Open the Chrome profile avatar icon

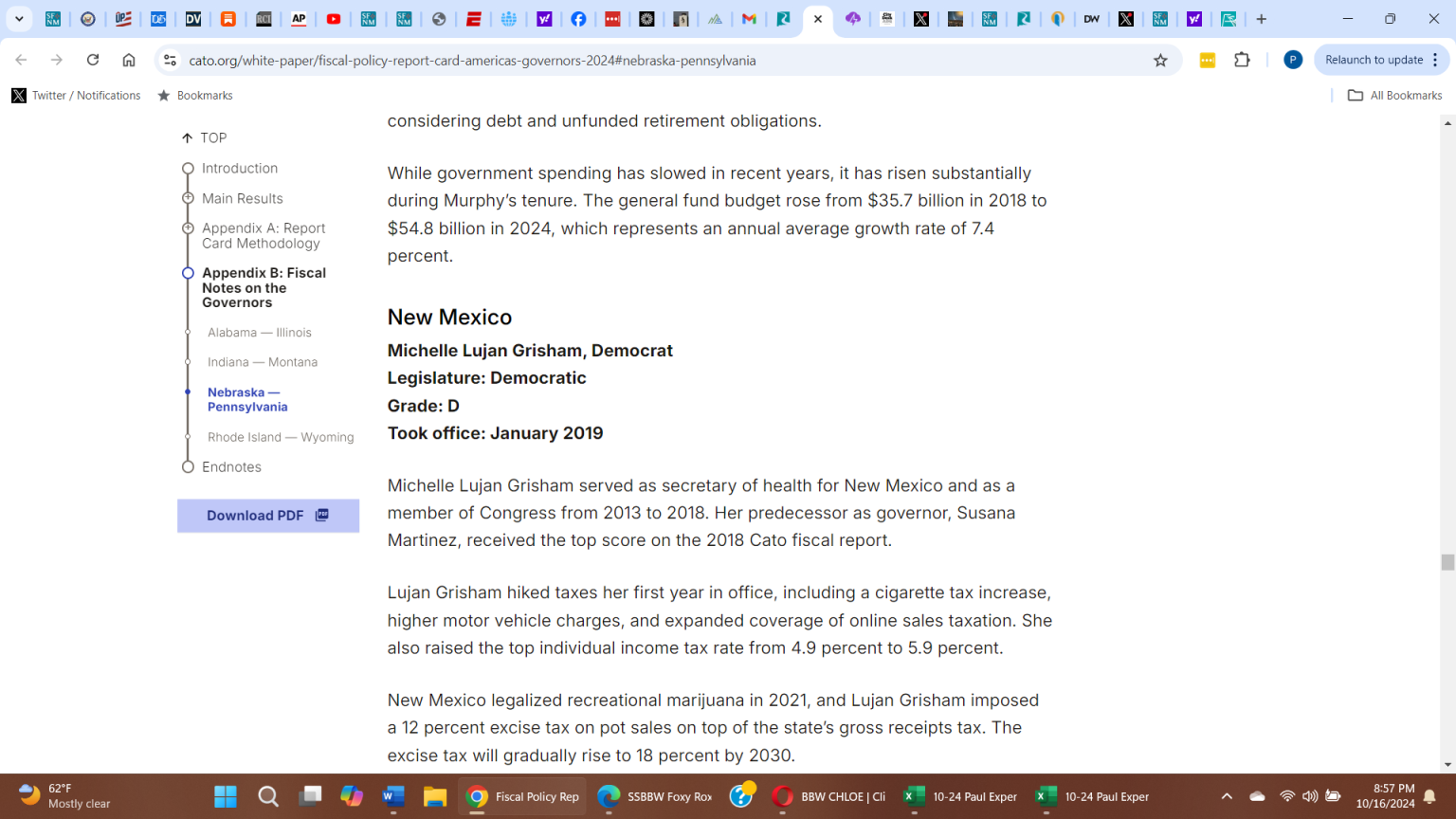coord(1292,60)
